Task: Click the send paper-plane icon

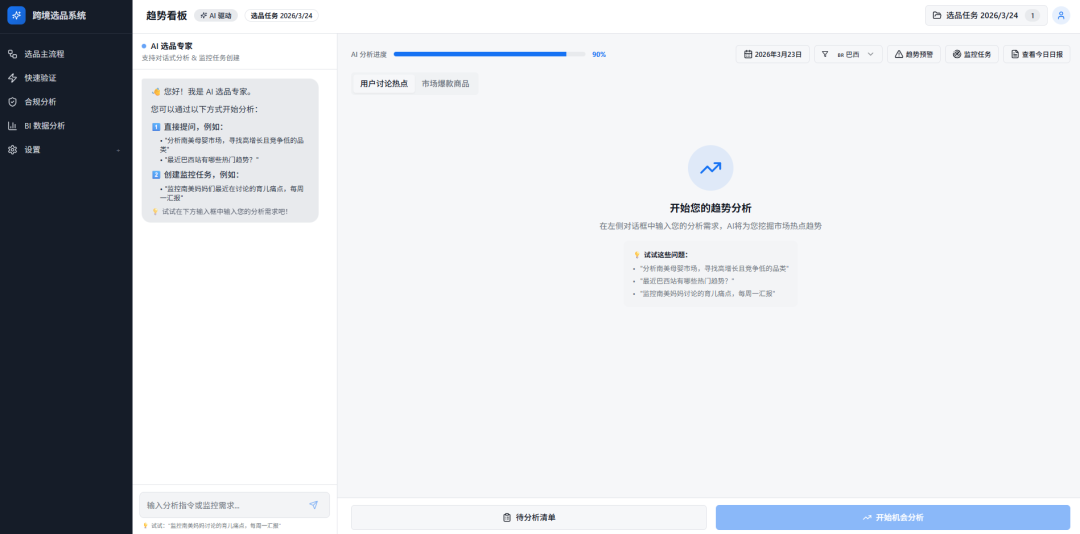Action: [313, 505]
